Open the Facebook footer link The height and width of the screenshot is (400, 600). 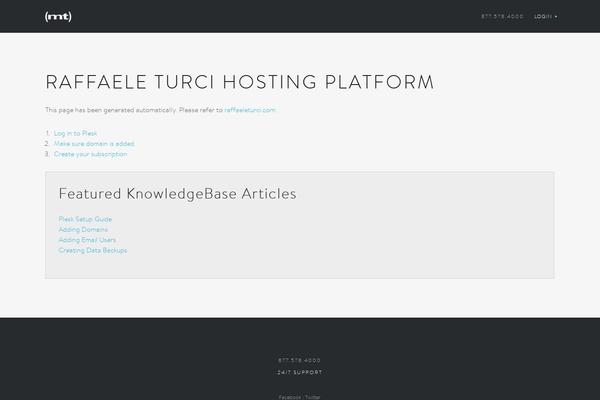pyautogui.click(x=290, y=397)
